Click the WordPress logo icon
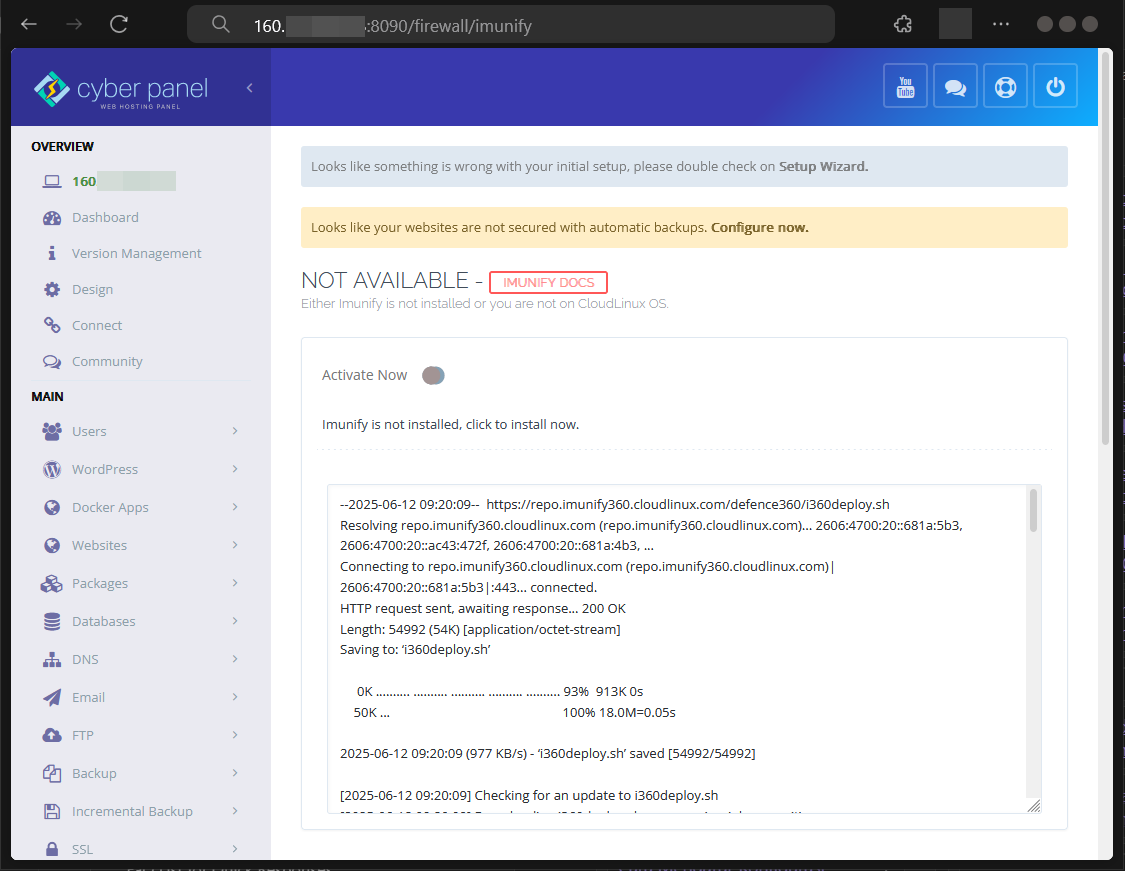The height and width of the screenshot is (871, 1125). click(52, 469)
